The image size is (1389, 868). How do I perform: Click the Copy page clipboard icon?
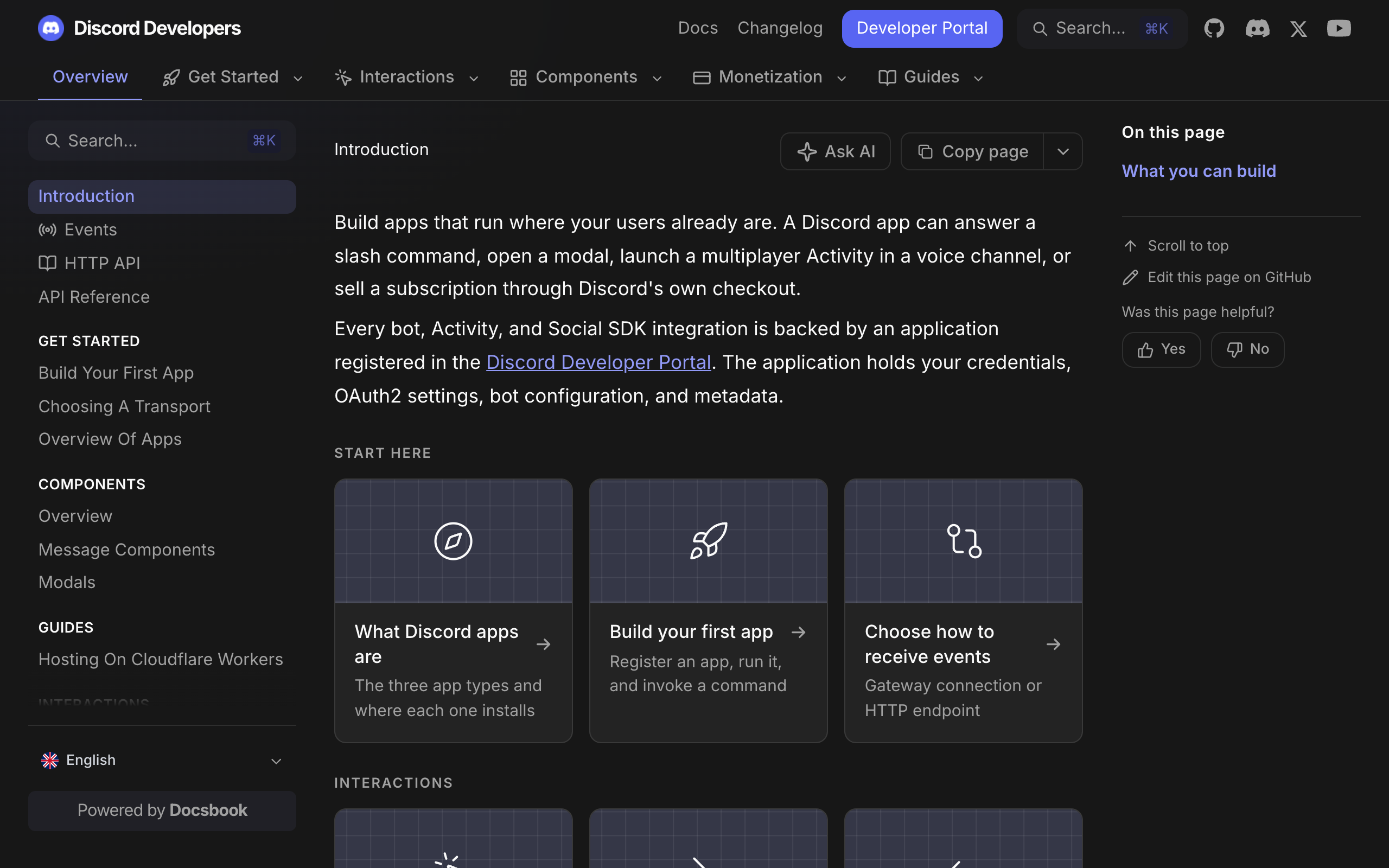[925, 151]
